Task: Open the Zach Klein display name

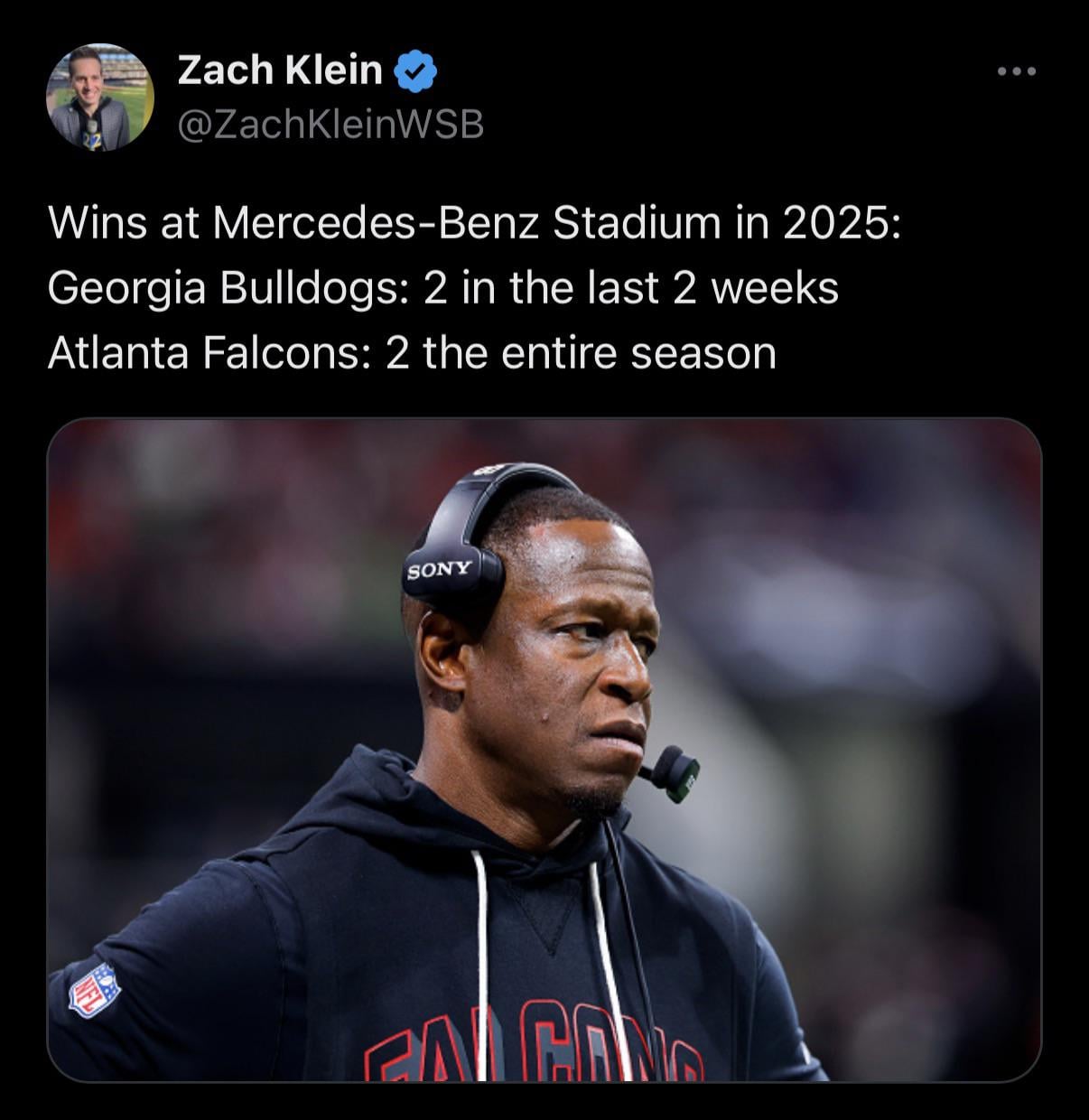Action: click(x=280, y=70)
